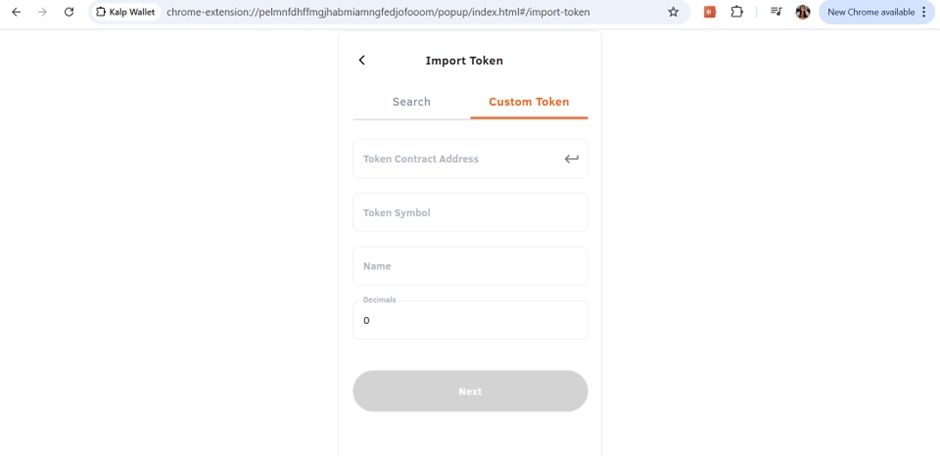The height and width of the screenshot is (456, 940).
Task: Open the Extensions puzzle menu
Action: coord(737,12)
